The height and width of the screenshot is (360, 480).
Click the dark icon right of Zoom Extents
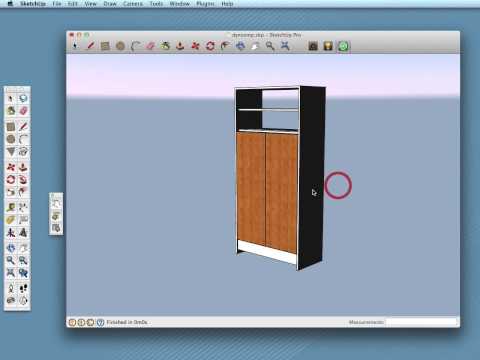313,46
